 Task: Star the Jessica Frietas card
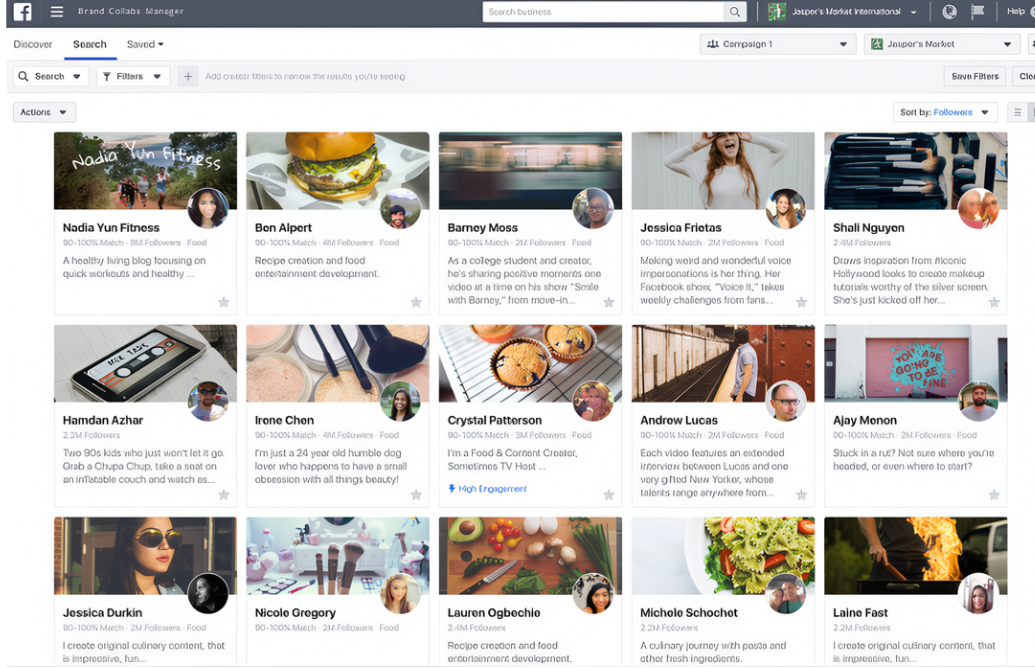pos(801,302)
